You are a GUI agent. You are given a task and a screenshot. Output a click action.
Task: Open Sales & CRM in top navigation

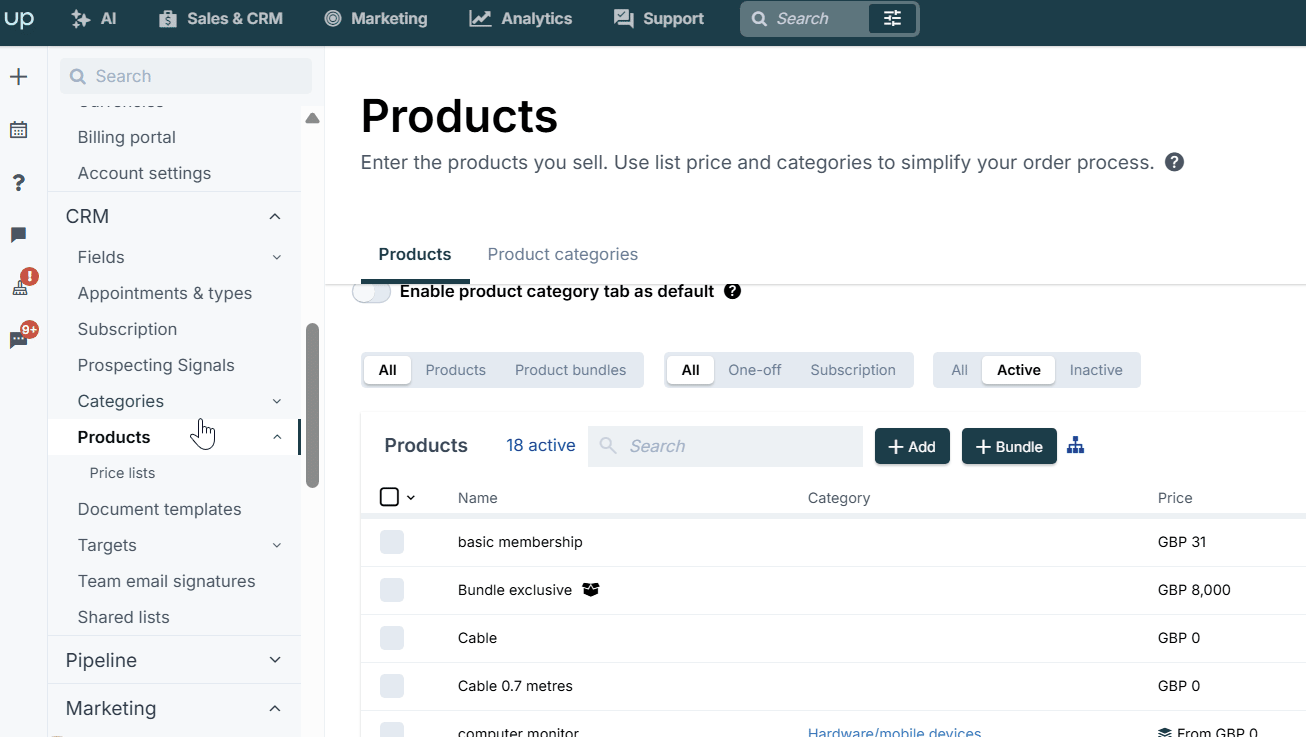coord(221,19)
